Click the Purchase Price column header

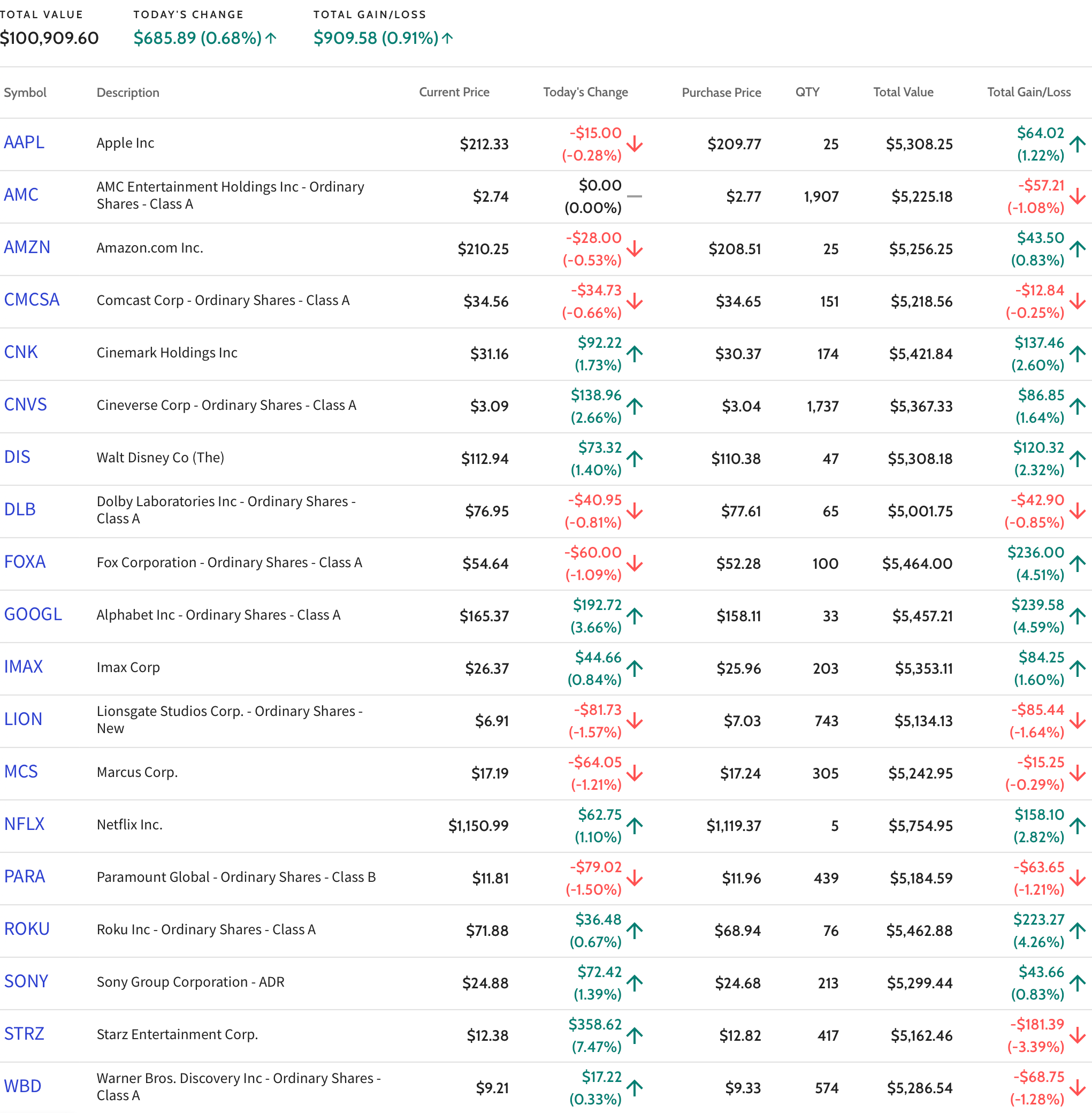click(x=722, y=93)
